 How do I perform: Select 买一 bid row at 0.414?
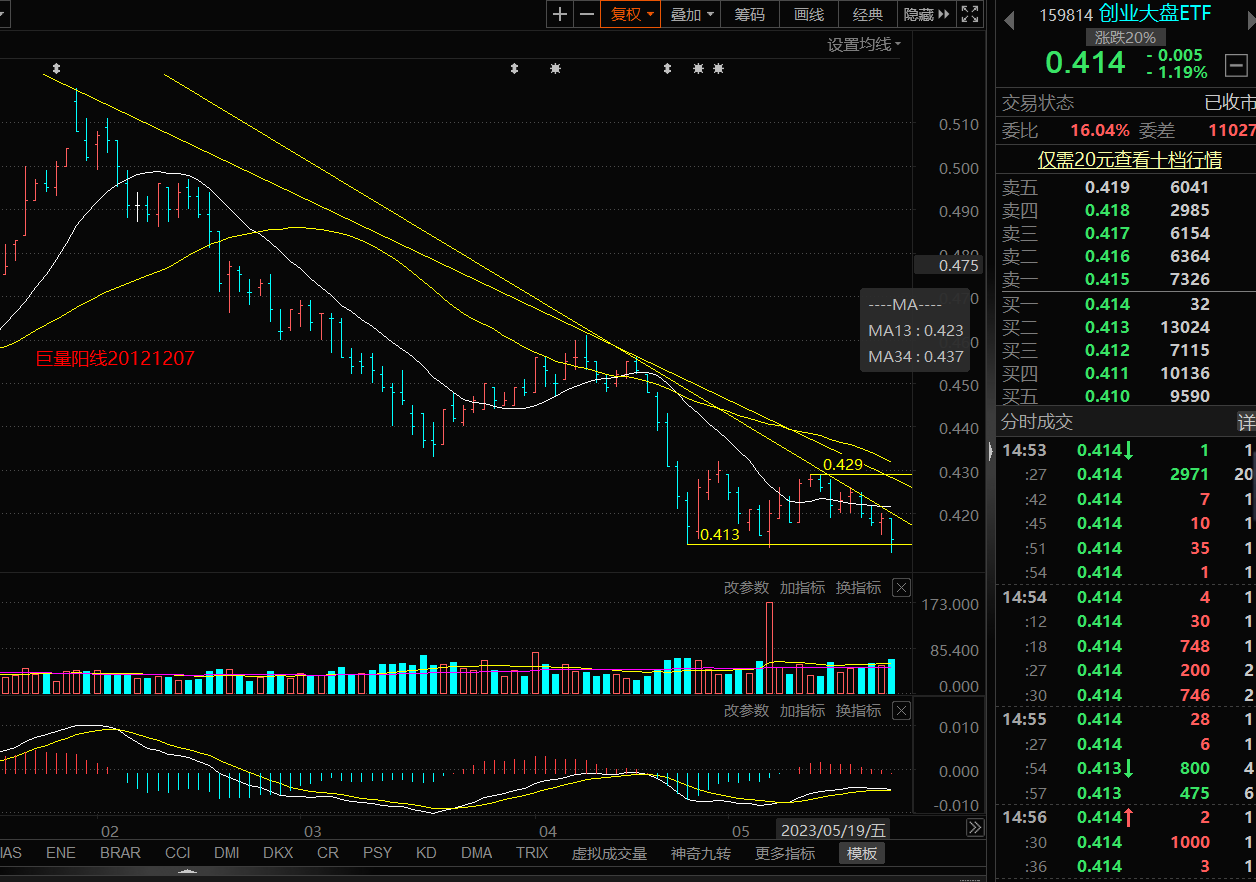(x=1126, y=304)
